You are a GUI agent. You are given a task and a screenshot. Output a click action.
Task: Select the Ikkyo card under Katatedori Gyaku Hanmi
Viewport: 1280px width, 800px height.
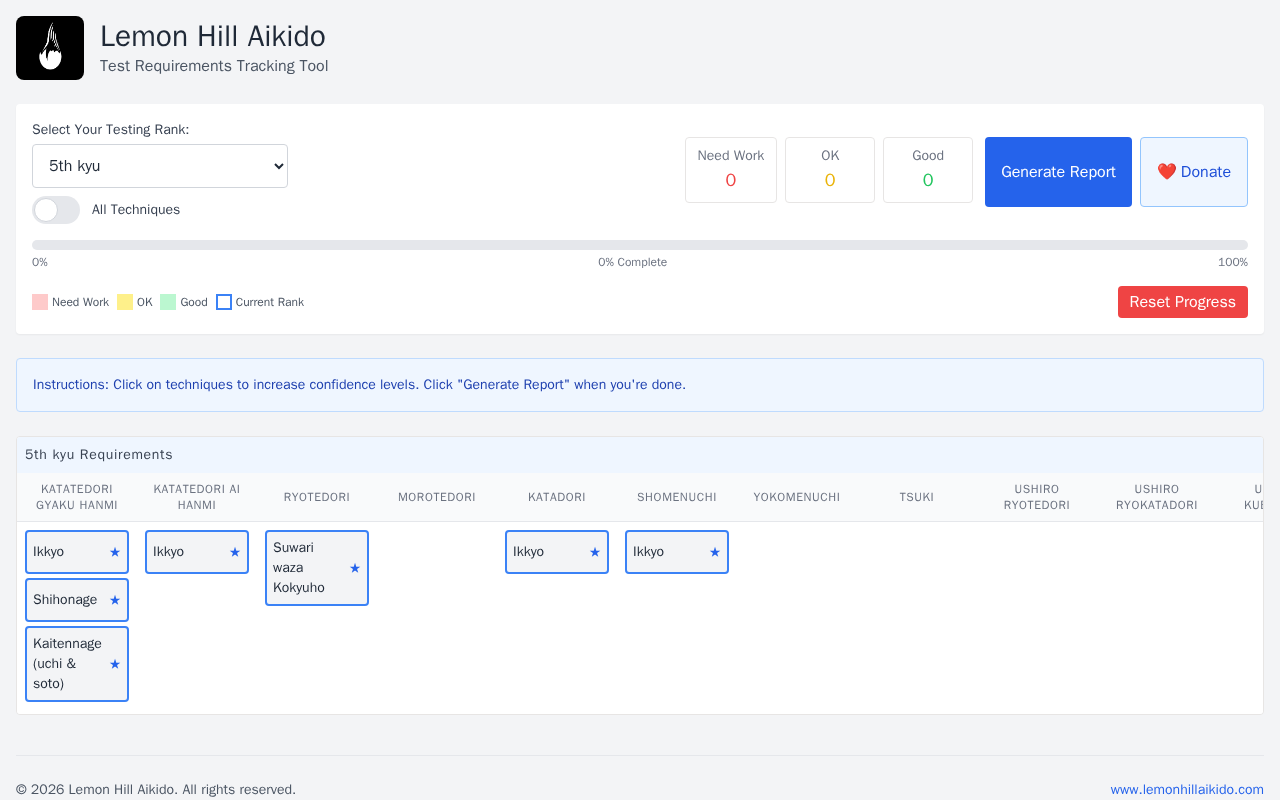pos(77,552)
